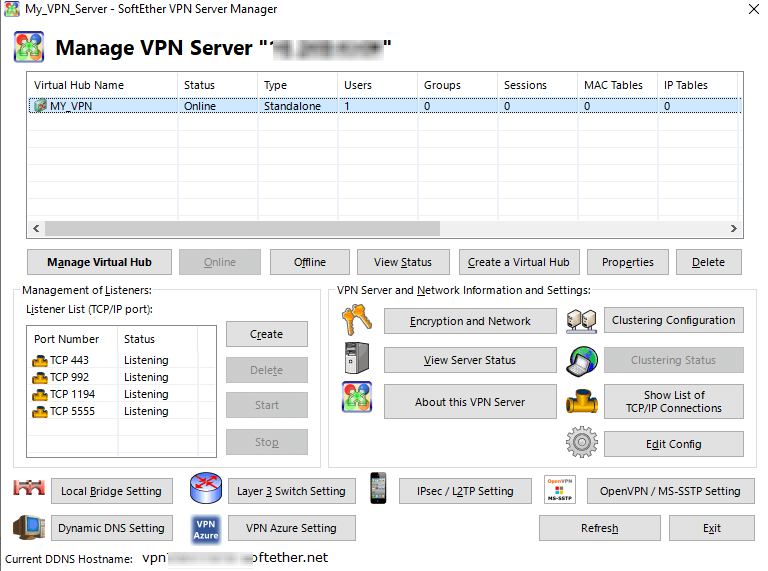Show List of TCP/IP Connections

tap(674, 402)
